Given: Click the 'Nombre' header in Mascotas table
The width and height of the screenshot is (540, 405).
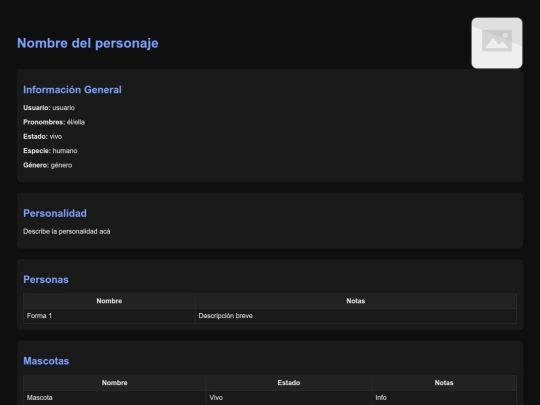Looking at the screenshot, I should [x=115, y=383].
